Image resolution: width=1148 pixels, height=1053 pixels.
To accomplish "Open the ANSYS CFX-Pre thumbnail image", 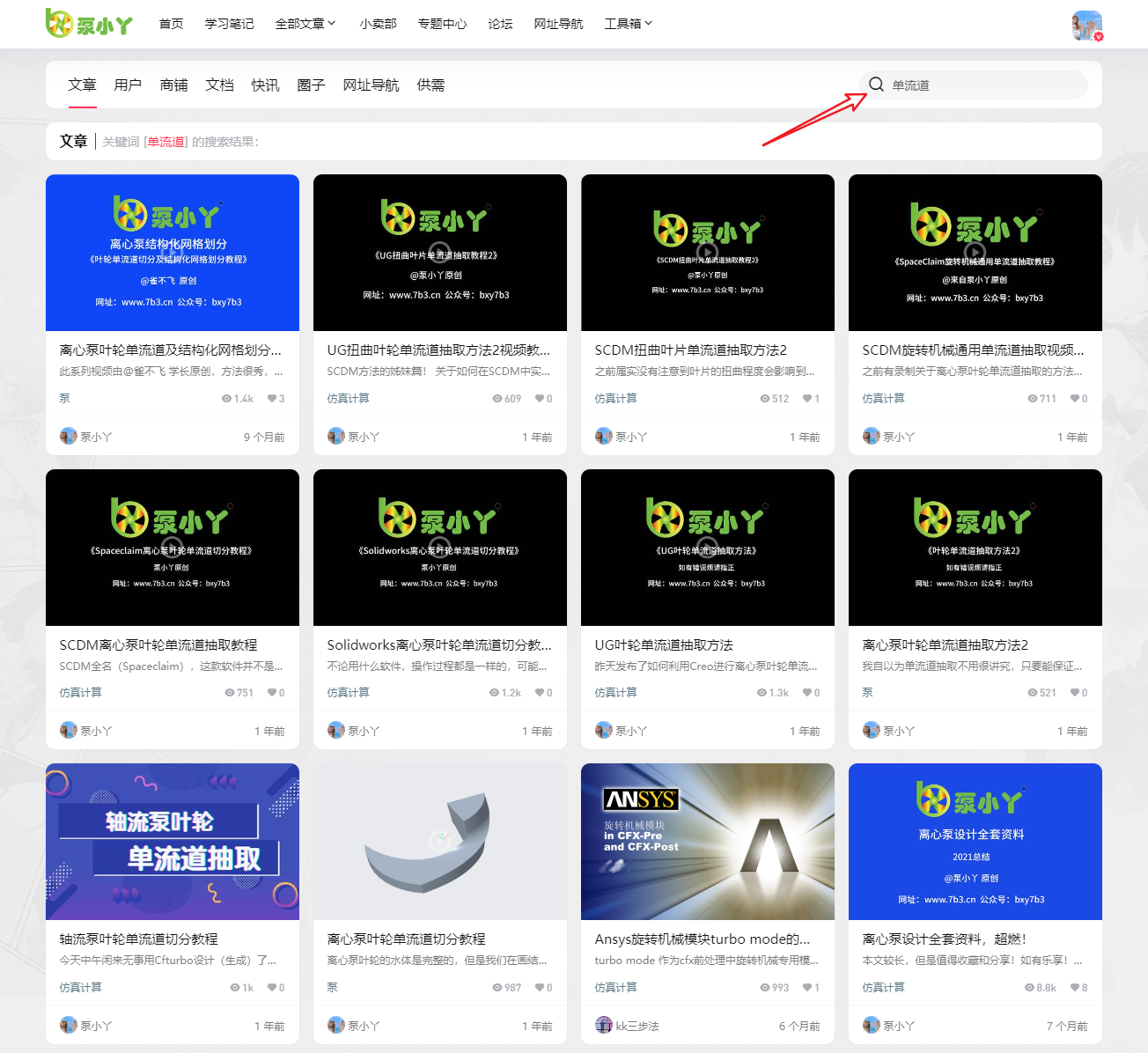I will pos(708,842).
